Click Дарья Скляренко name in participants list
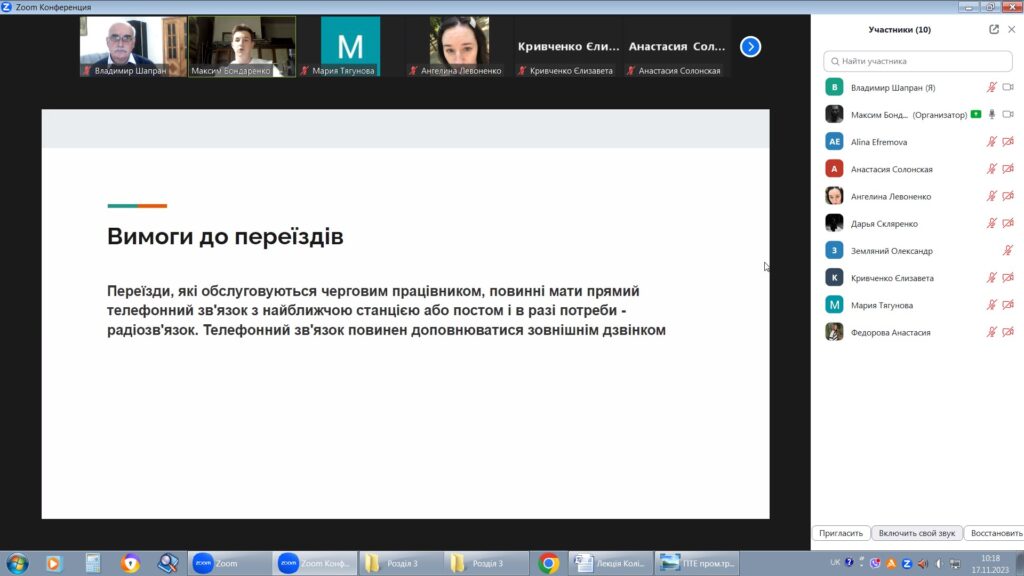This screenshot has height=576, width=1024. (x=884, y=223)
